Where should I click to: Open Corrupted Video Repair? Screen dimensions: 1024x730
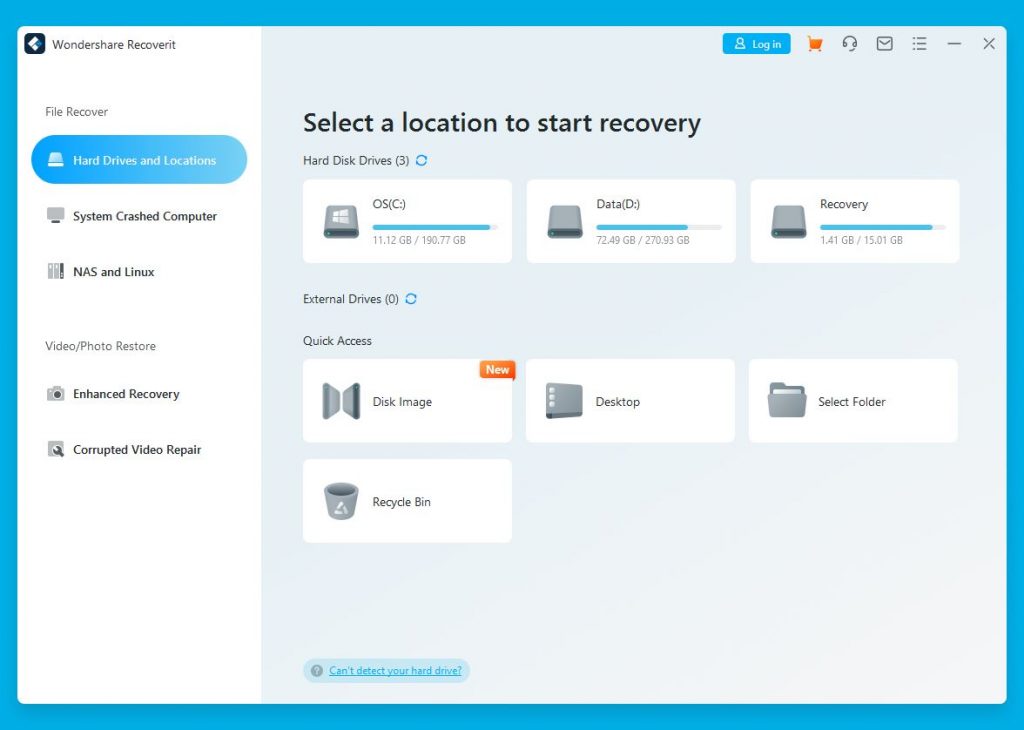click(134, 449)
